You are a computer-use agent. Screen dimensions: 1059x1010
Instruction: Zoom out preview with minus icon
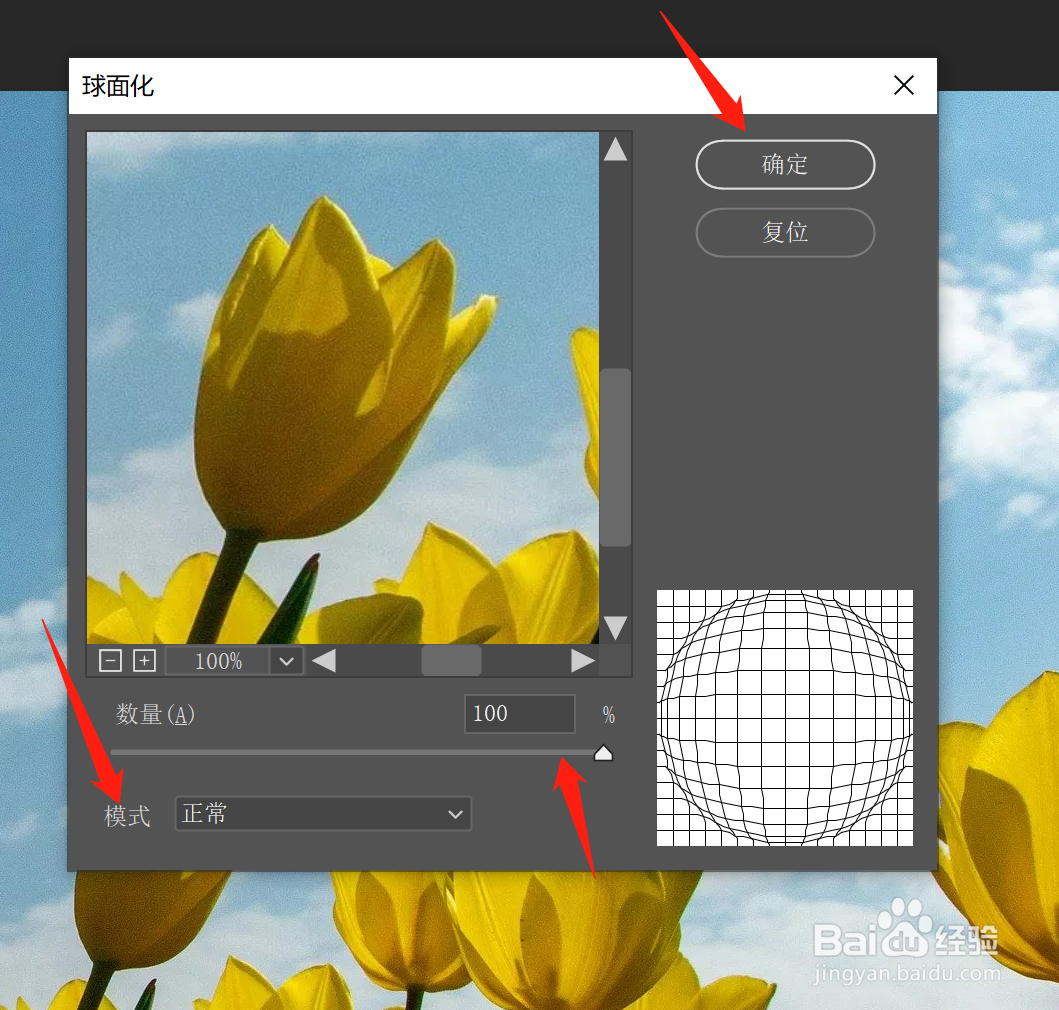tap(110, 661)
